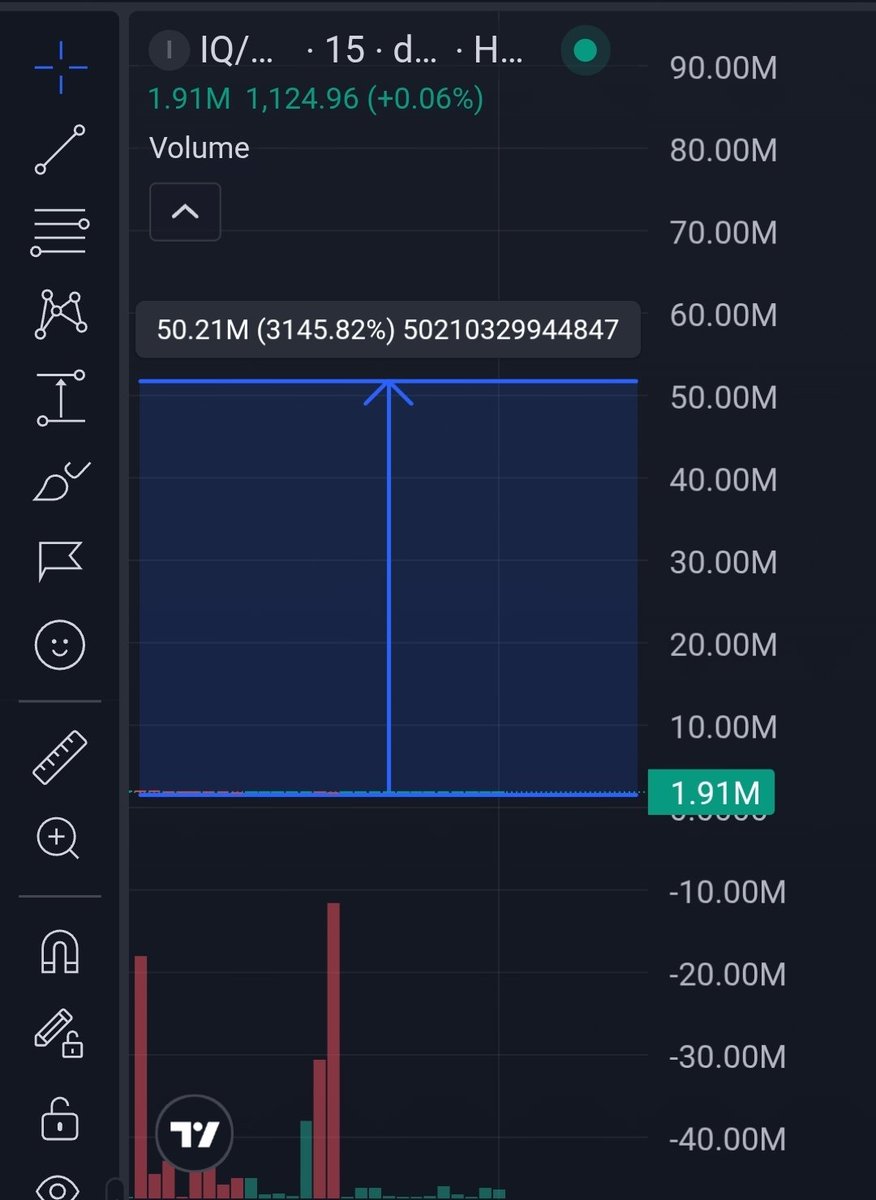The height and width of the screenshot is (1200, 876).
Task: Click the zoom in magnifier tool
Action: coord(58,839)
